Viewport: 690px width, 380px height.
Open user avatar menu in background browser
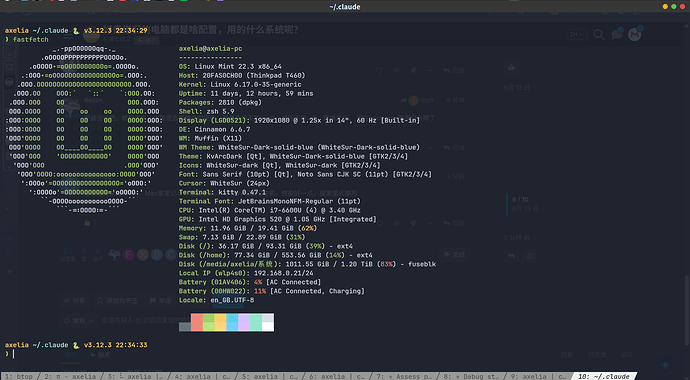coord(635,34)
